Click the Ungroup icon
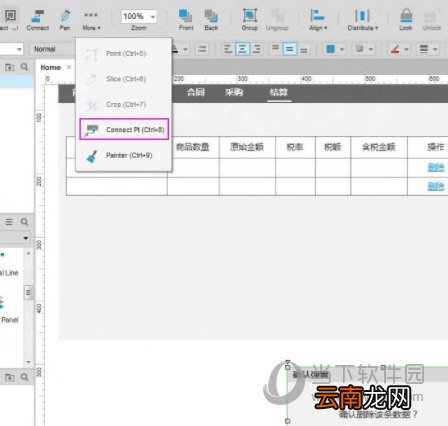Screen dimensions: 448x426 [277, 20]
